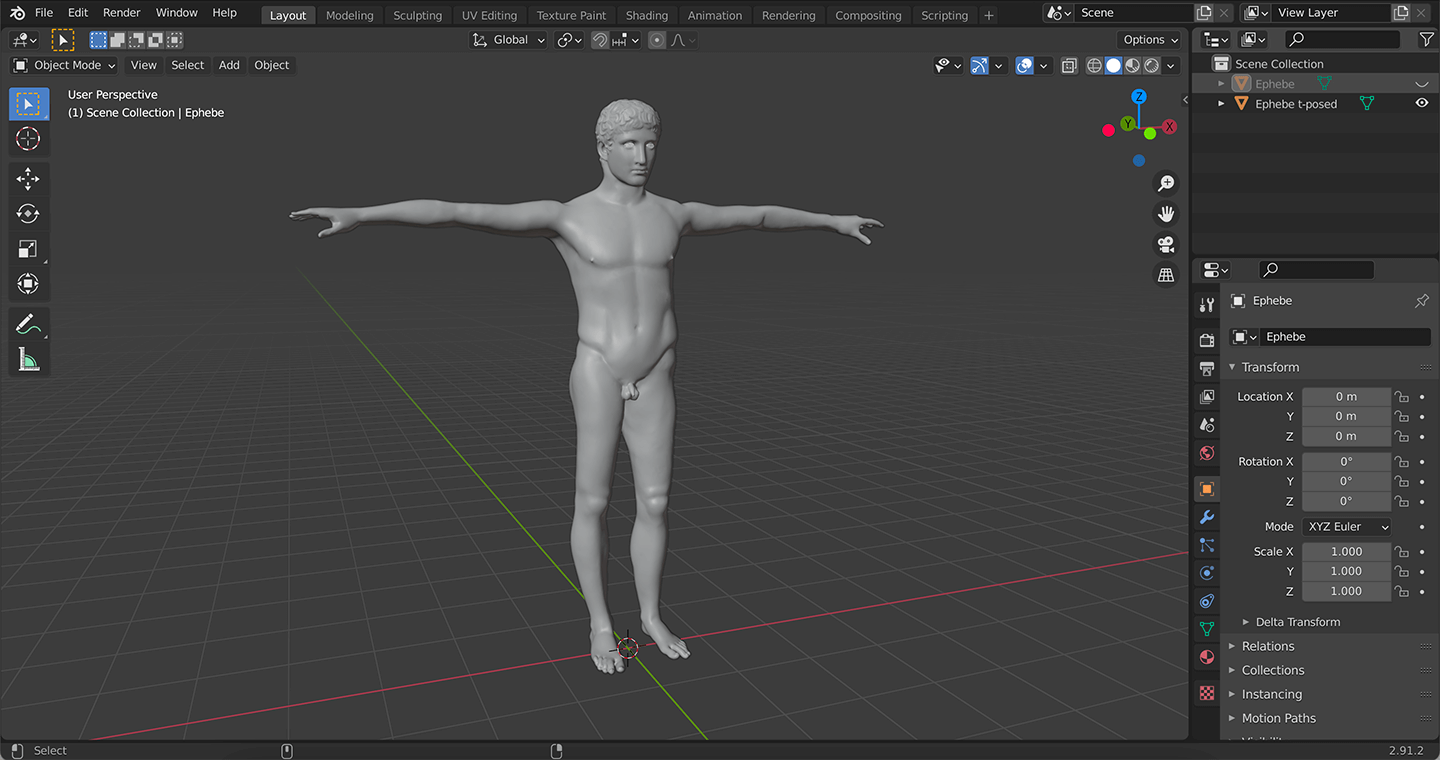Click the Options button in header
1440x760 pixels.
point(1150,40)
